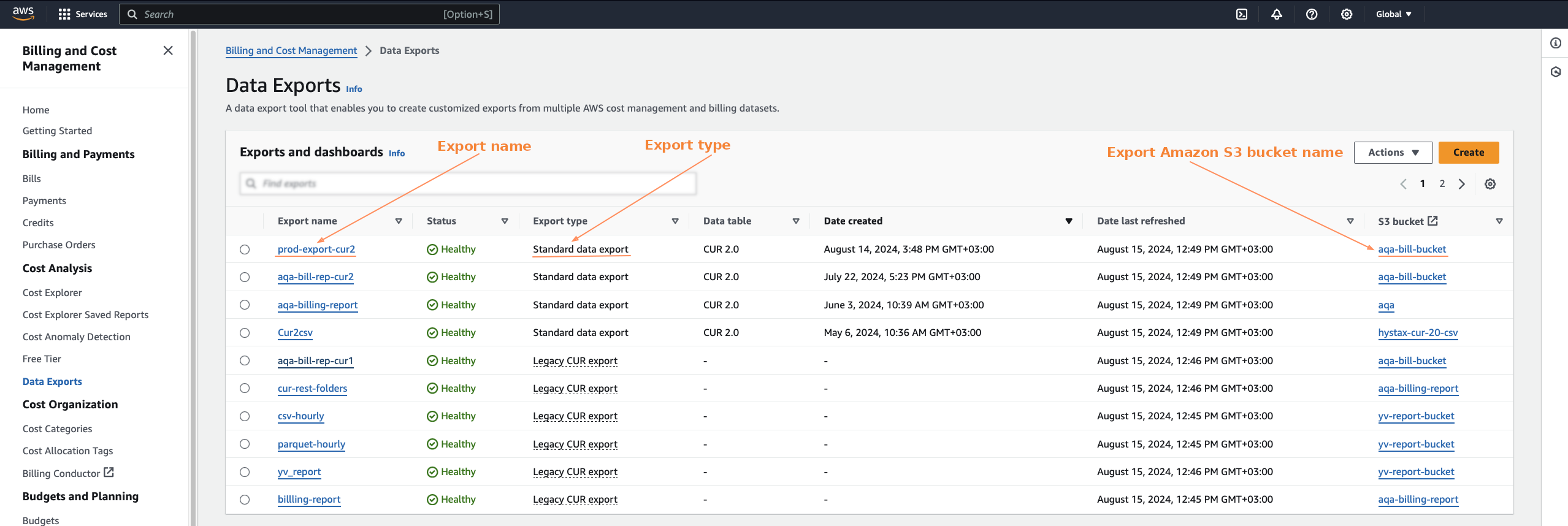Select the cur-rest-folders radio button
The image size is (1568, 526).
pos(245,388)
